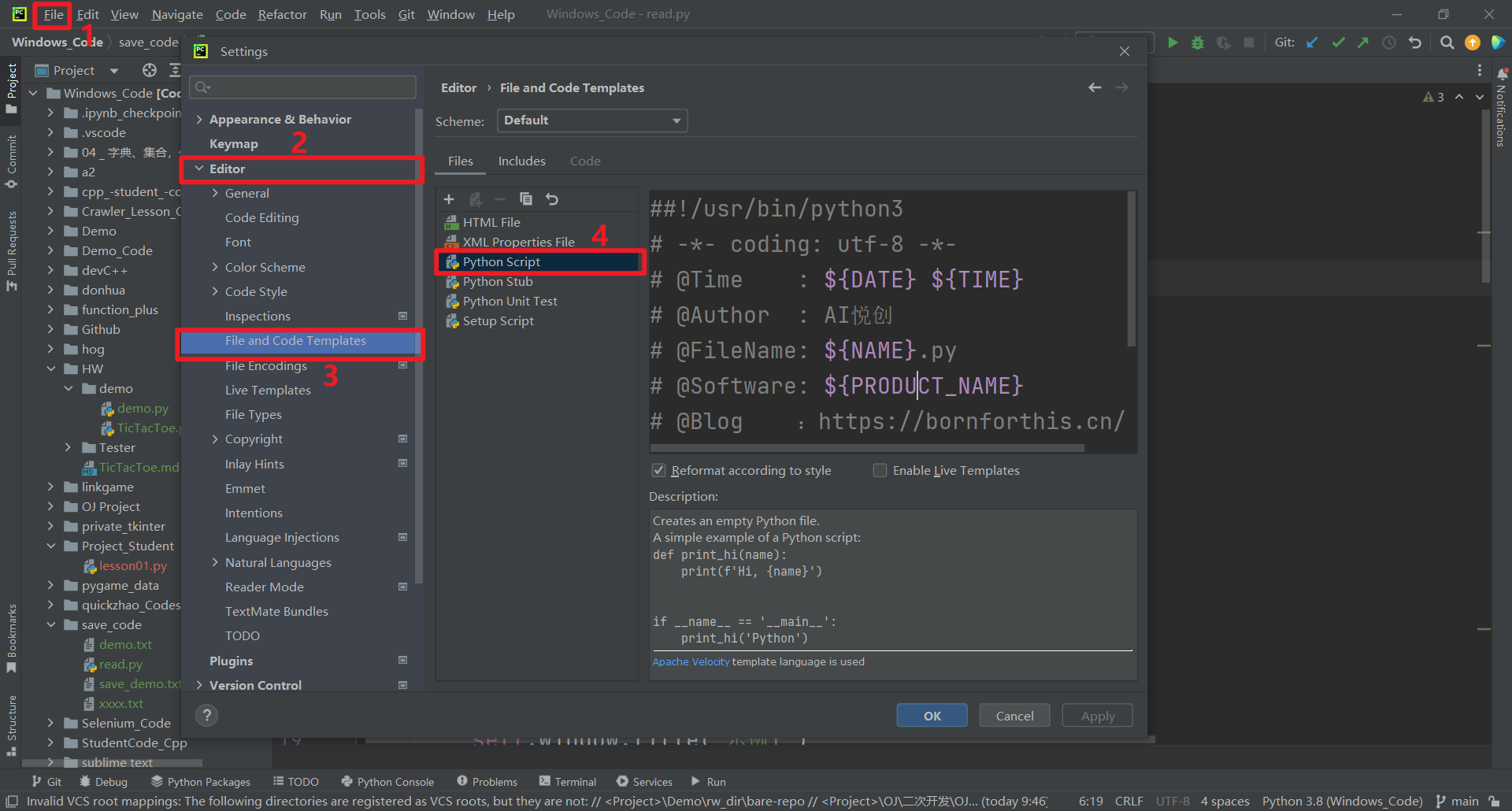Click the OK button
The height and width of the screenshot is (811, 1512).
tap(932, 715)
